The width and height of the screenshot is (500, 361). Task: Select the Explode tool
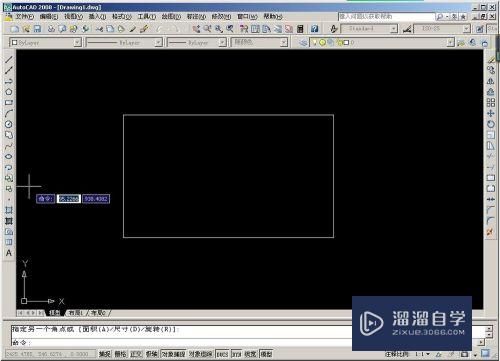click(490, 231)
